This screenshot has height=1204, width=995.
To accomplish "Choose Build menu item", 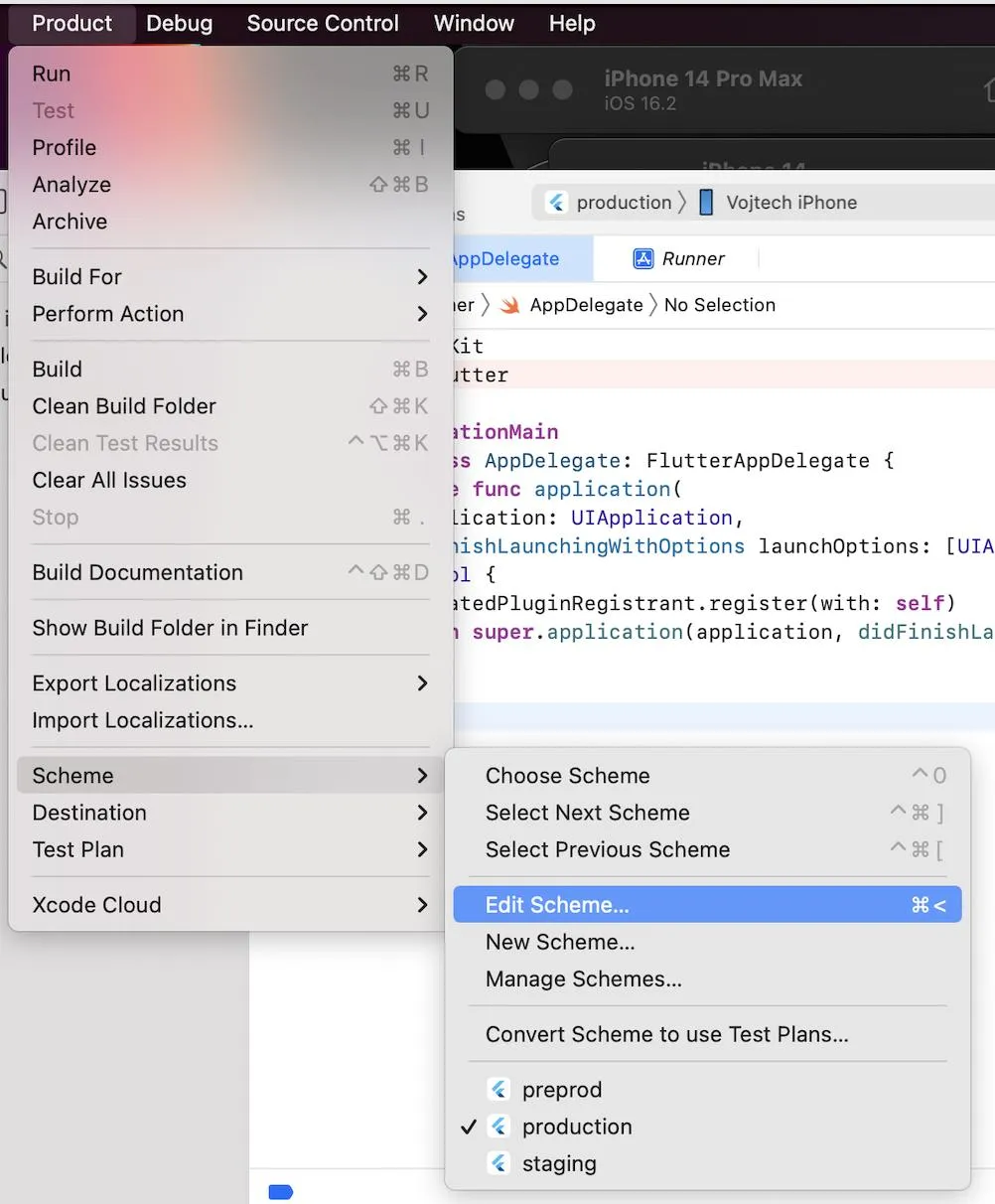I will click(x=230, y=369).
